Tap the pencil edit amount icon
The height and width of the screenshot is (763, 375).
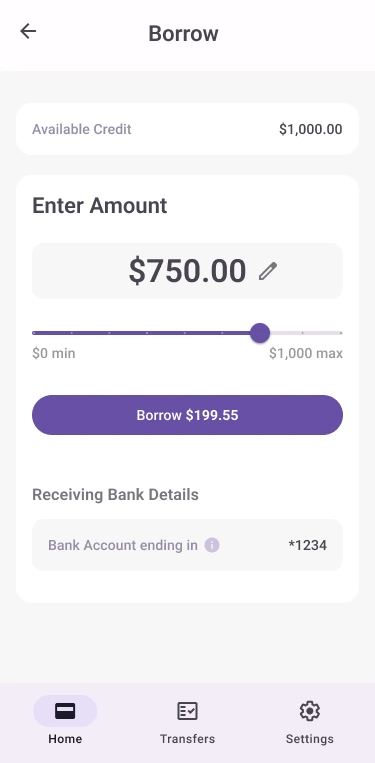point(268,271)
